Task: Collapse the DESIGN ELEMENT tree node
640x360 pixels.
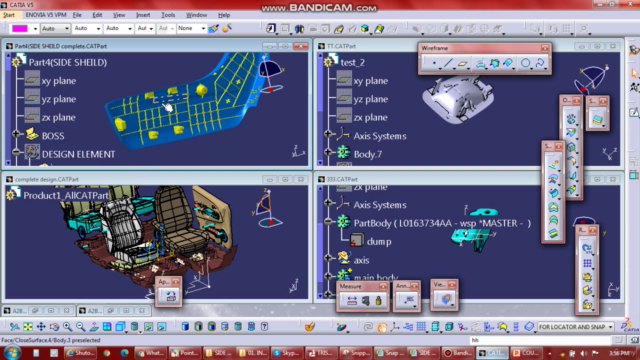Action: [x=16, y=152]
